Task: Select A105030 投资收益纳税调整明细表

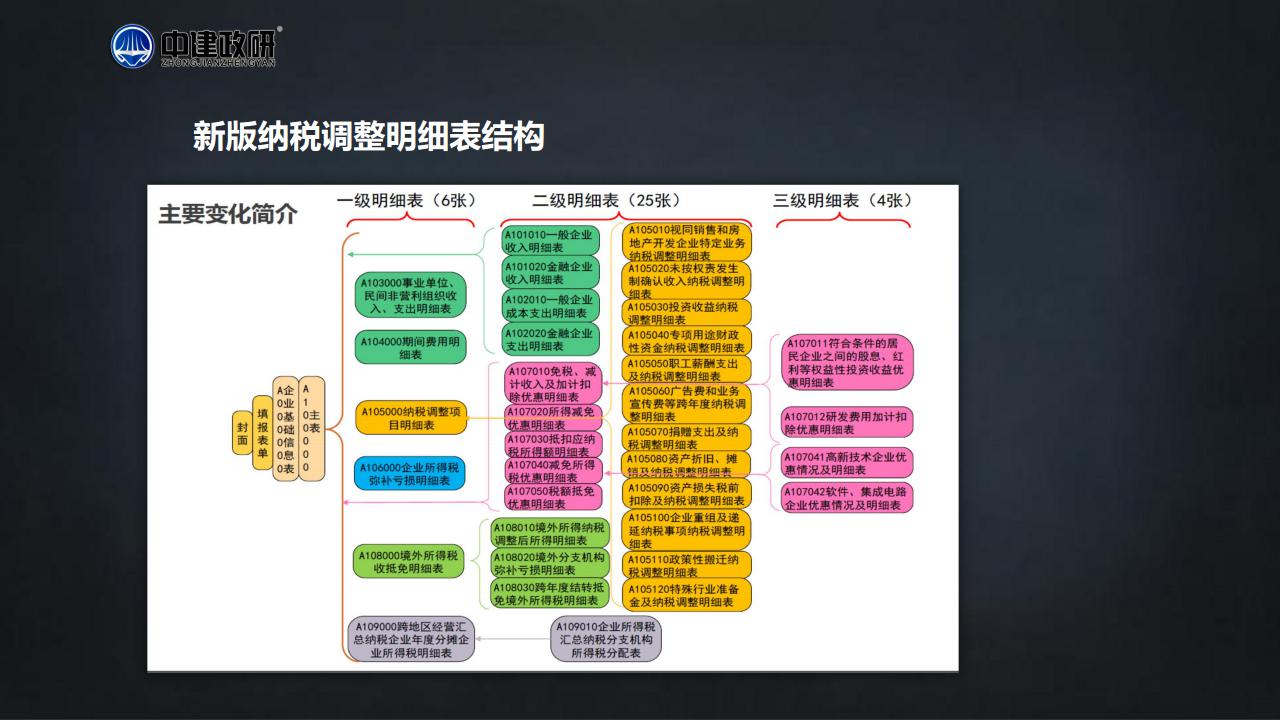Action: (x=687, y=312)
